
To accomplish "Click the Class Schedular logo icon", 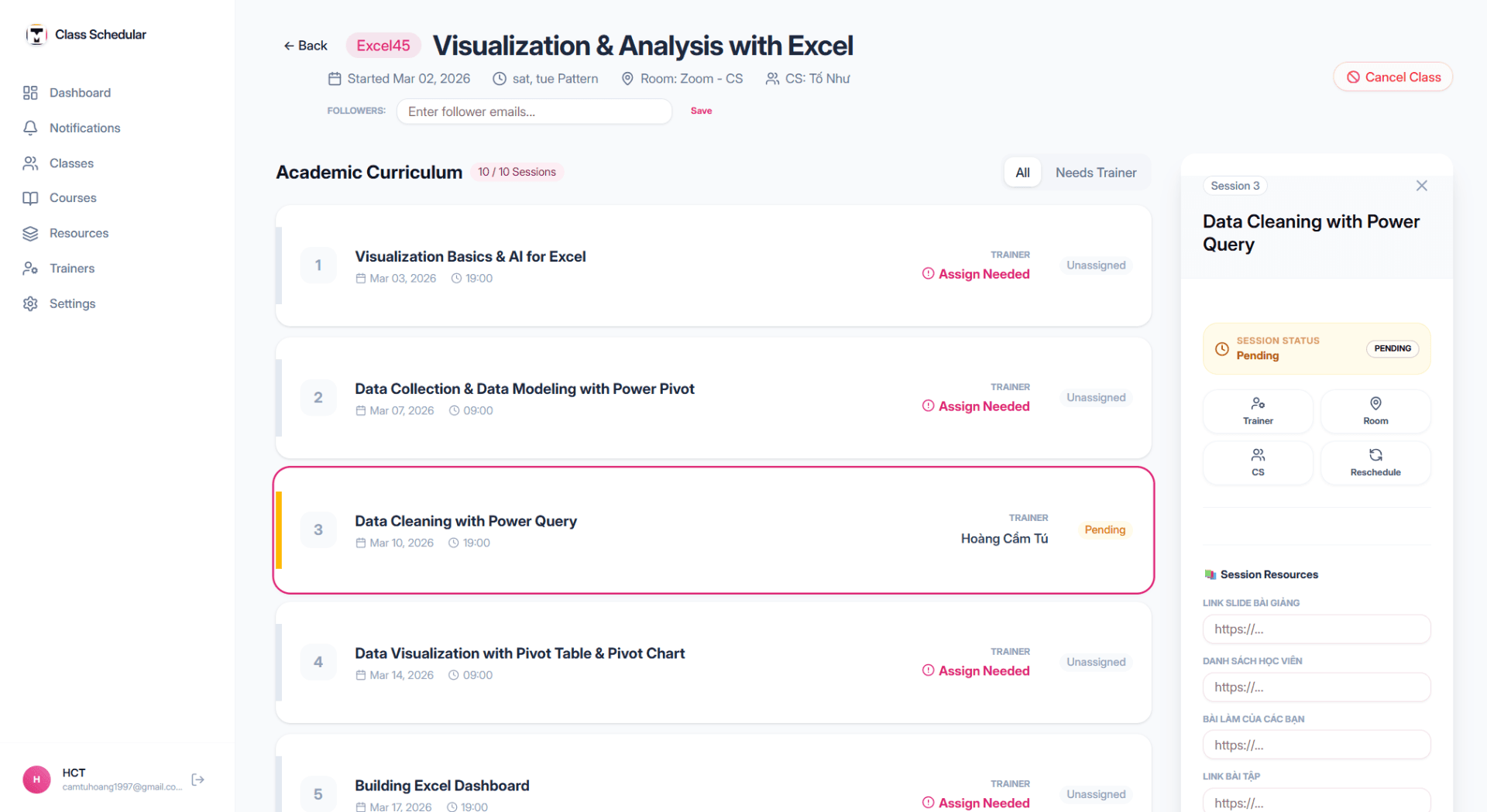I will coord(36,35).
